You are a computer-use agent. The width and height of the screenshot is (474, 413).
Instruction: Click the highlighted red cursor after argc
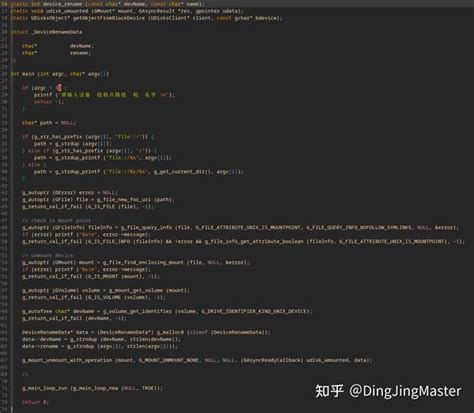(x=59, y=88)
